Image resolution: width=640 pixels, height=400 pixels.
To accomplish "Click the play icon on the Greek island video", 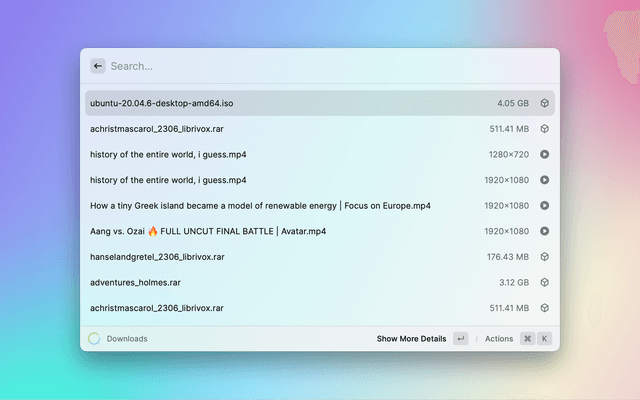I will point(544,206).
